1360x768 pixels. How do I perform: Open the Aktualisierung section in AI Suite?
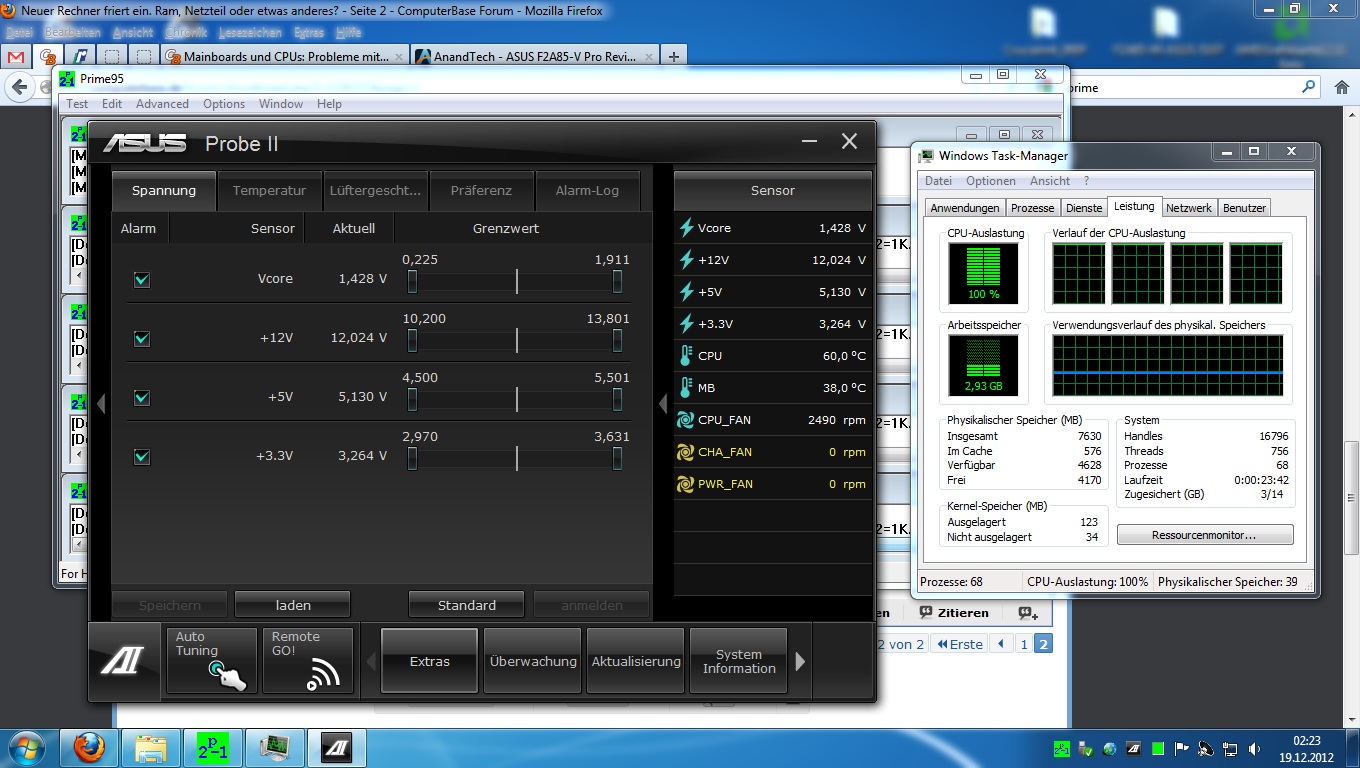[x=636, y=661]
